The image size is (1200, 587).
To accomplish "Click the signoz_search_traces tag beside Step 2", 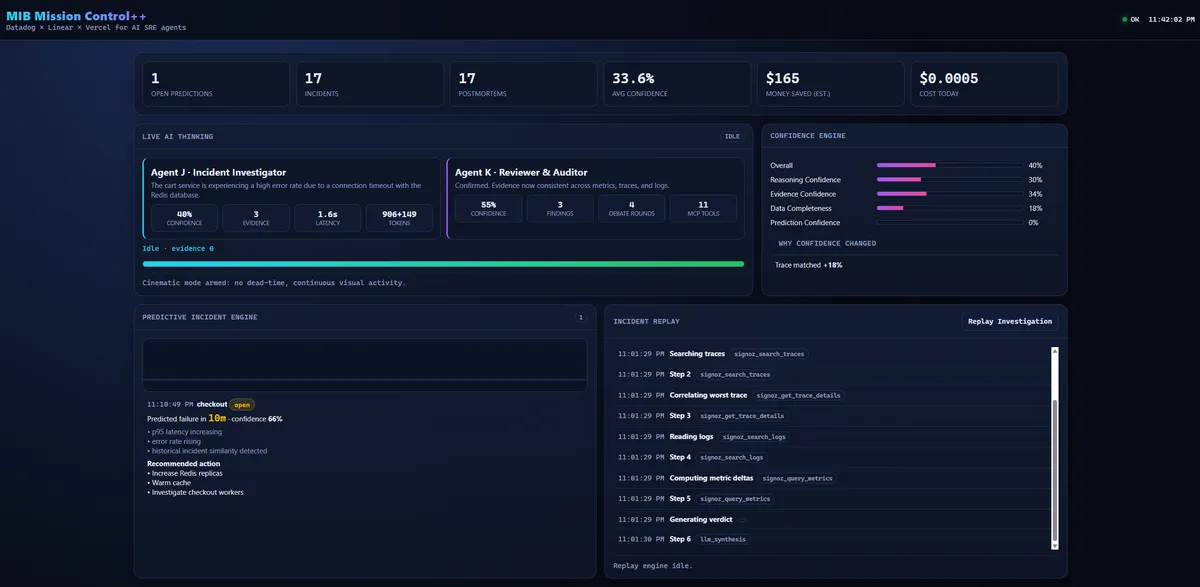I will (x=735, y=374).
